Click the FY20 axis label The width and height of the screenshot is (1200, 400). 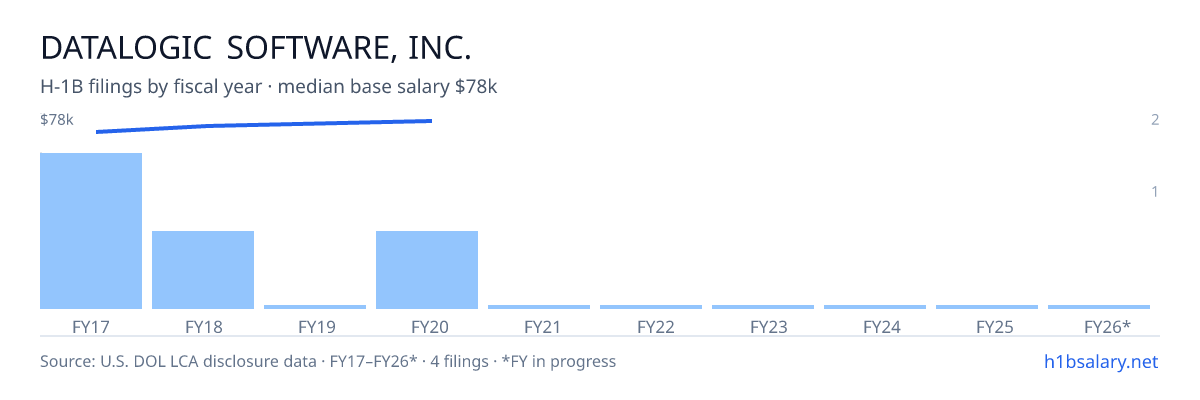click(427, 326)
